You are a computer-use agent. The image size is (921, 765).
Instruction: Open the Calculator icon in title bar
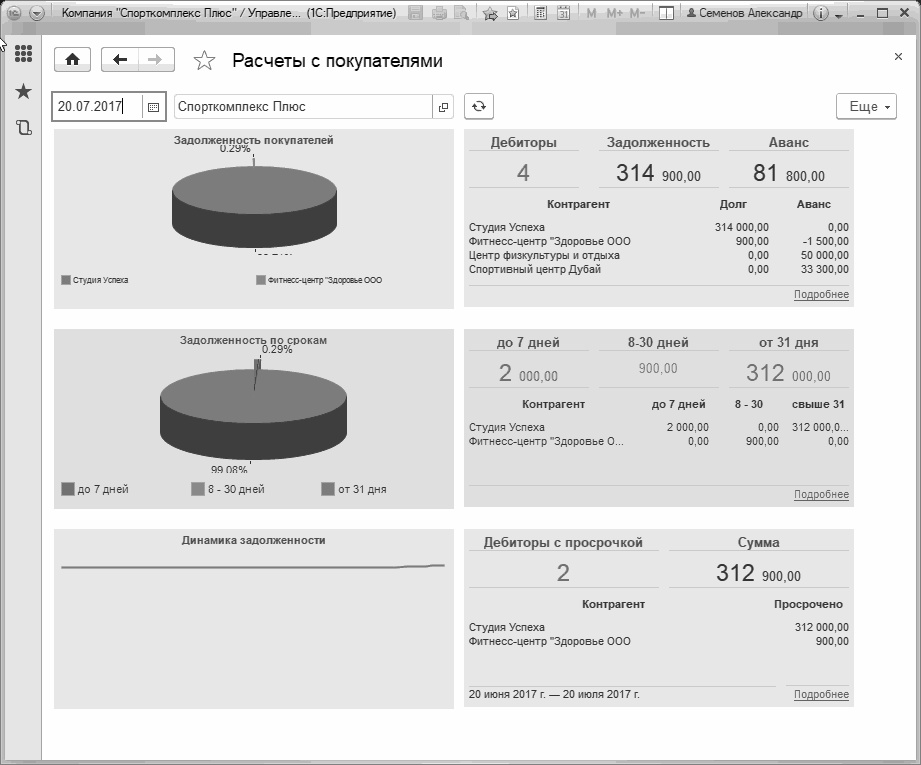[540, 13]
